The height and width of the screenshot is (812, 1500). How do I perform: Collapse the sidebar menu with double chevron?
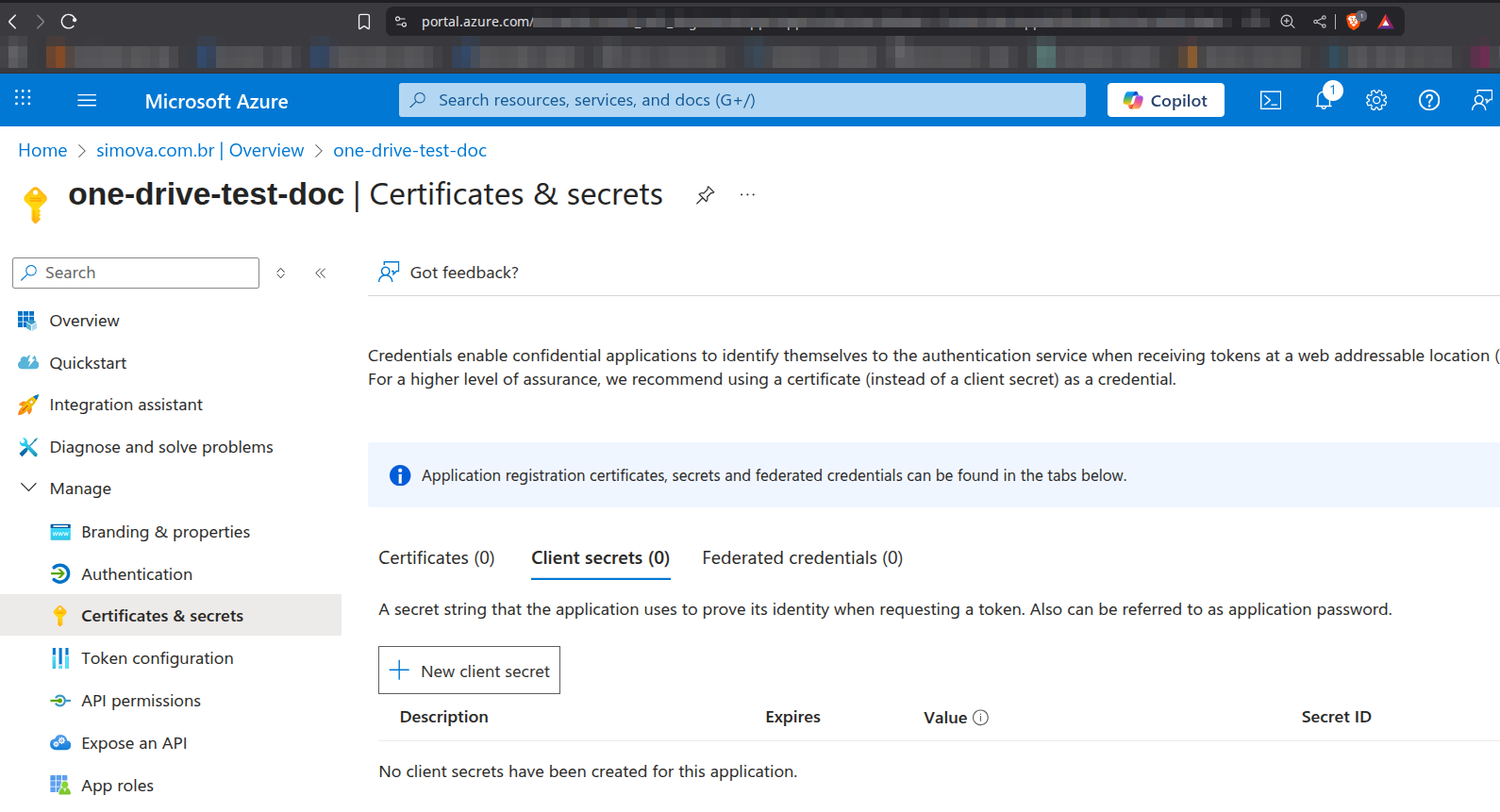click(321, 273)
